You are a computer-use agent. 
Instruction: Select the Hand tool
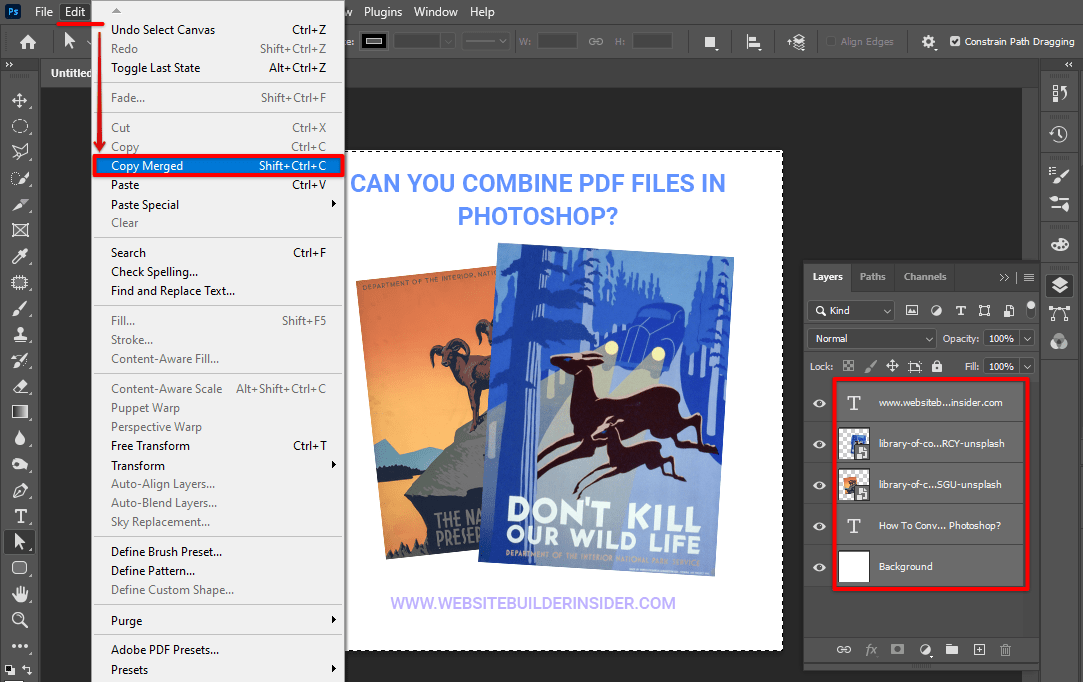tap(20, 593)
